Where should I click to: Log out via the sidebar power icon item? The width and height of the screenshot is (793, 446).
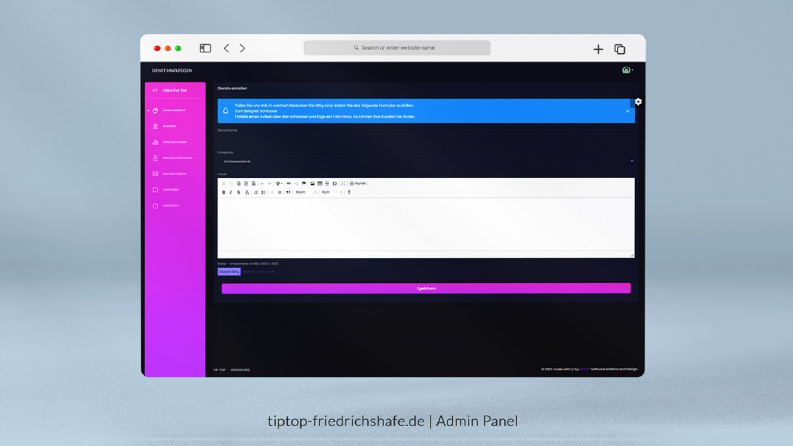[166, 206]
